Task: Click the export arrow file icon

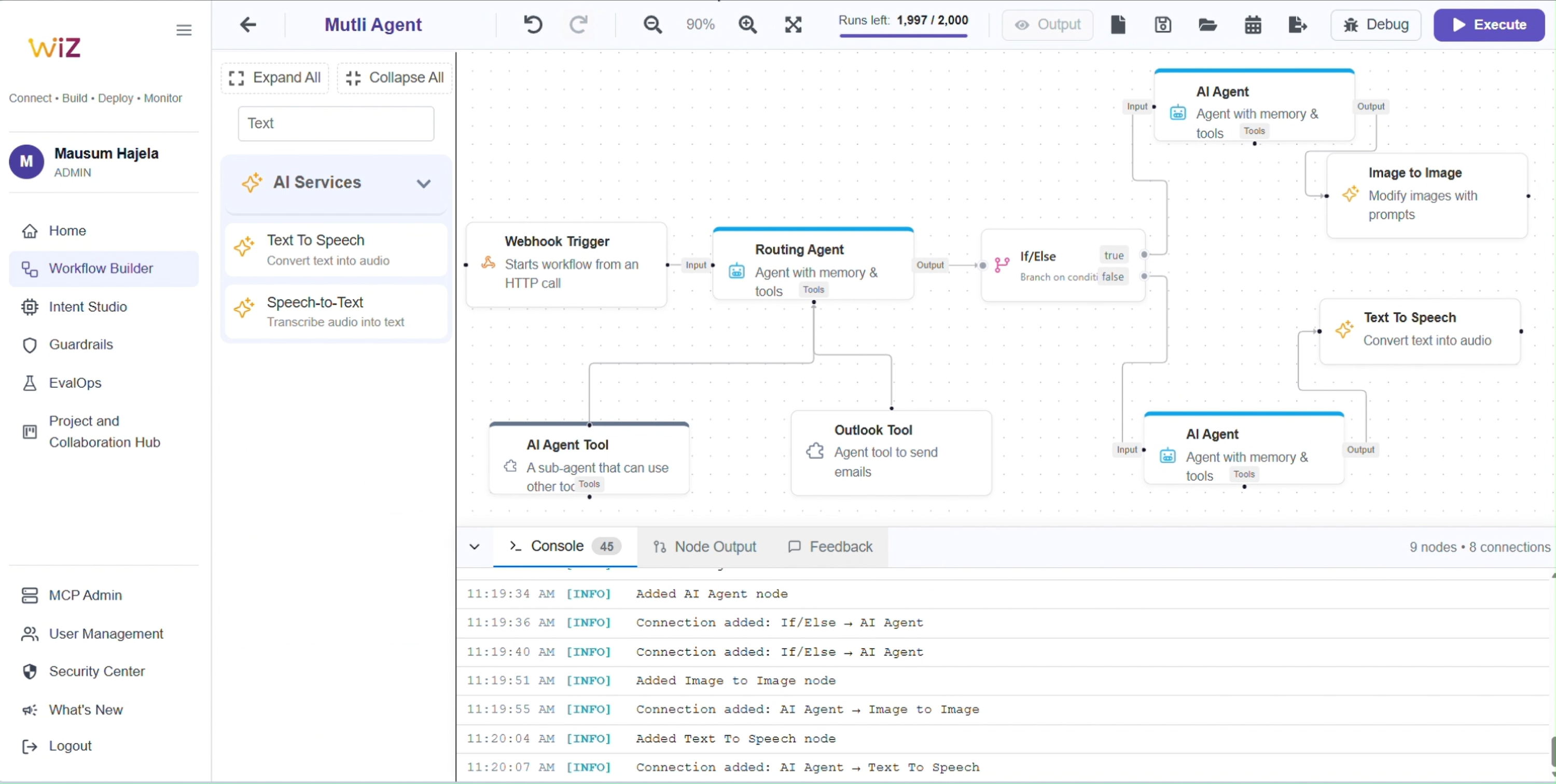Action: click(1297, 25)
